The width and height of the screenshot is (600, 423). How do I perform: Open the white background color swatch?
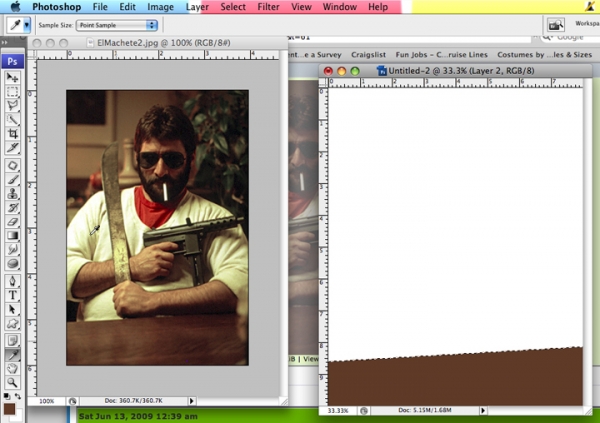coord(18,416)
